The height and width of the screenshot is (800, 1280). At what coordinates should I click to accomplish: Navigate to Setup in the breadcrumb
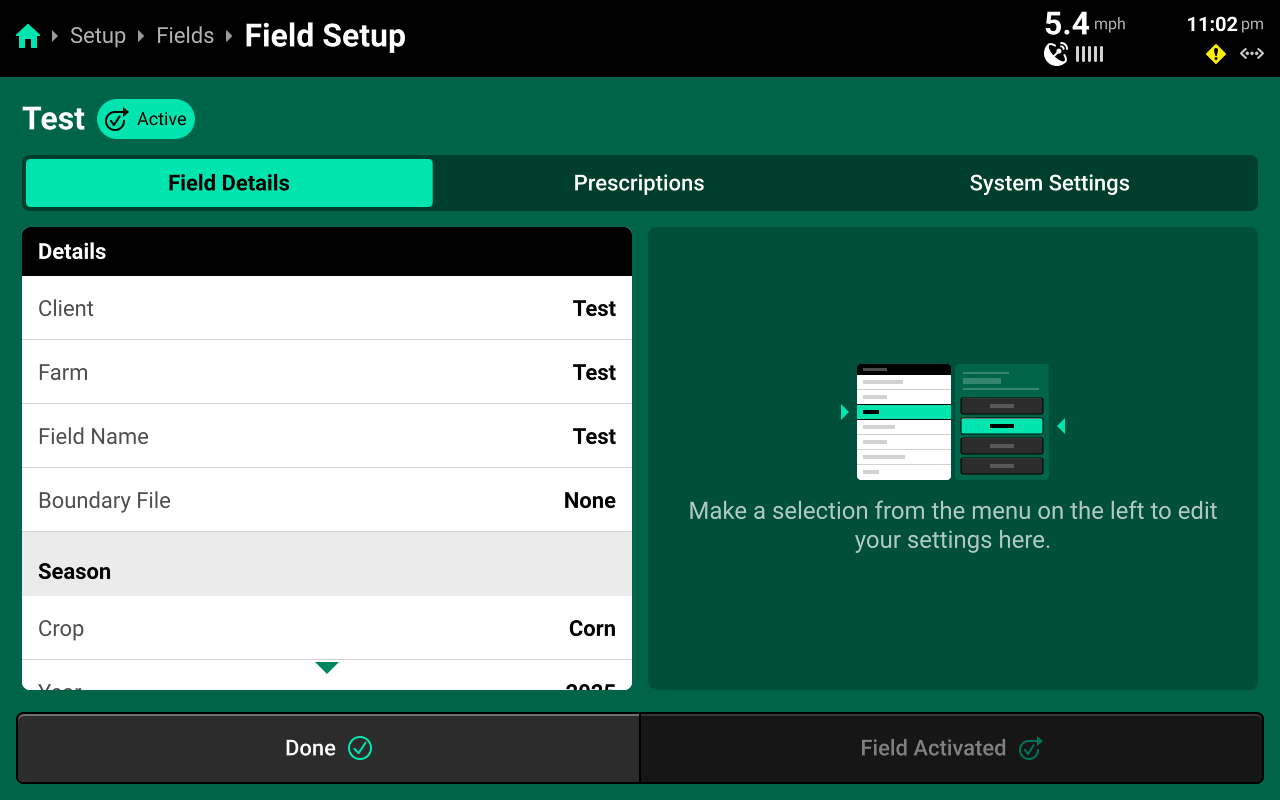click(98, 36)
